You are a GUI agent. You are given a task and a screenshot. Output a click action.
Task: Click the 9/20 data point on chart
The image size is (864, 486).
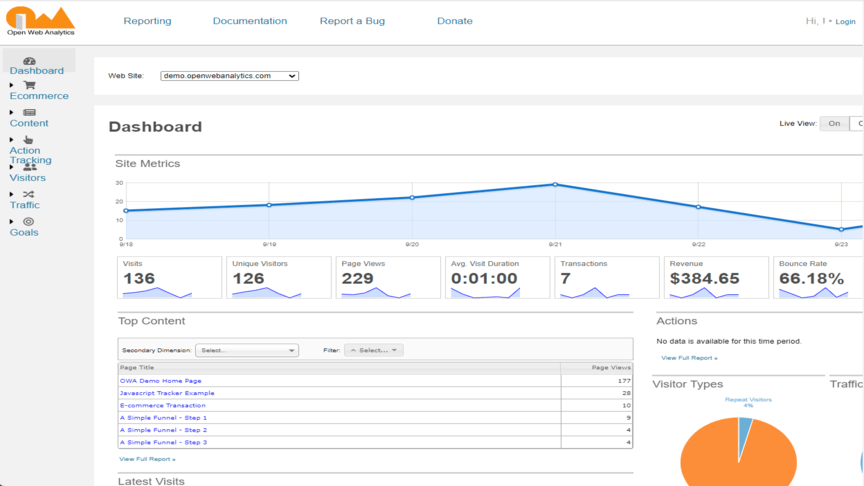point(412,197)
